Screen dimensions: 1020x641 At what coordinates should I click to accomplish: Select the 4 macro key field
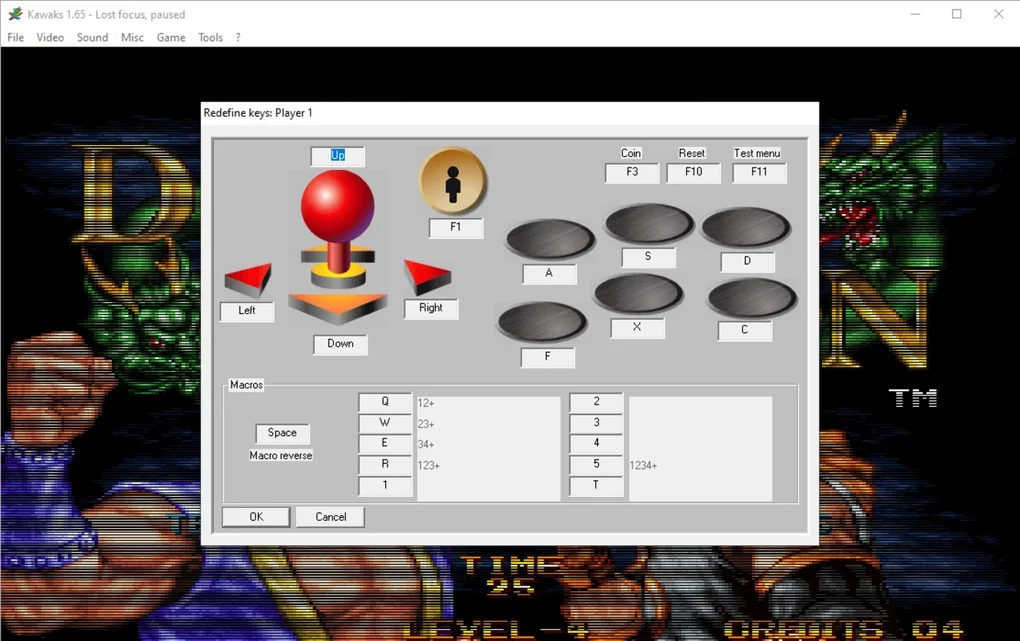[x=596, y=444]
